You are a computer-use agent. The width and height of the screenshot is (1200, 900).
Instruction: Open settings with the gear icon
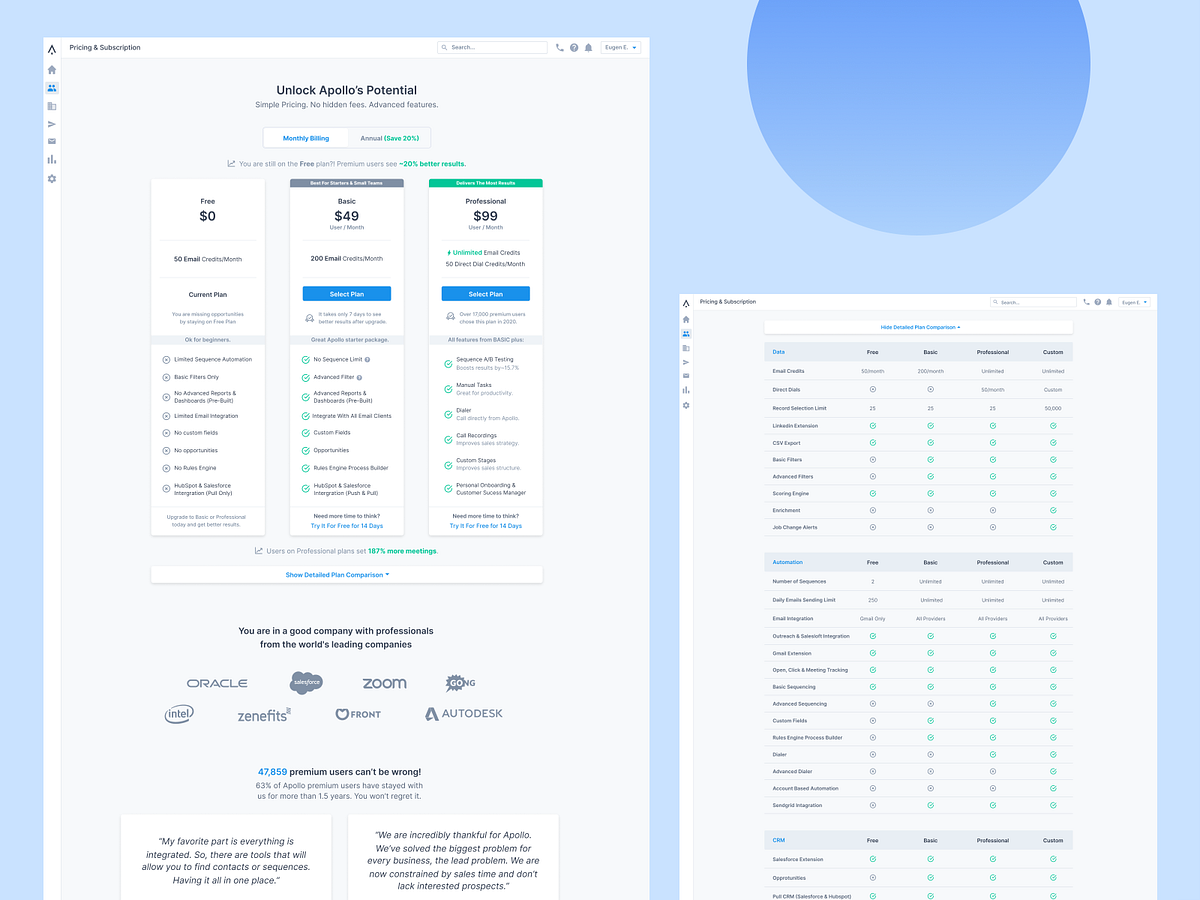coord(51,178)
